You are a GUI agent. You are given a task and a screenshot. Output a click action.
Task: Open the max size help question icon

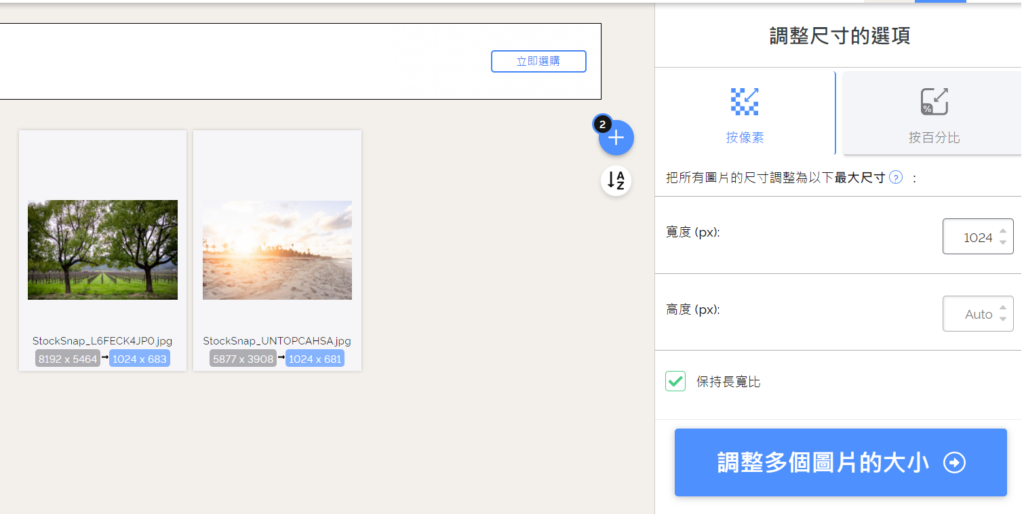pos(896,178)
